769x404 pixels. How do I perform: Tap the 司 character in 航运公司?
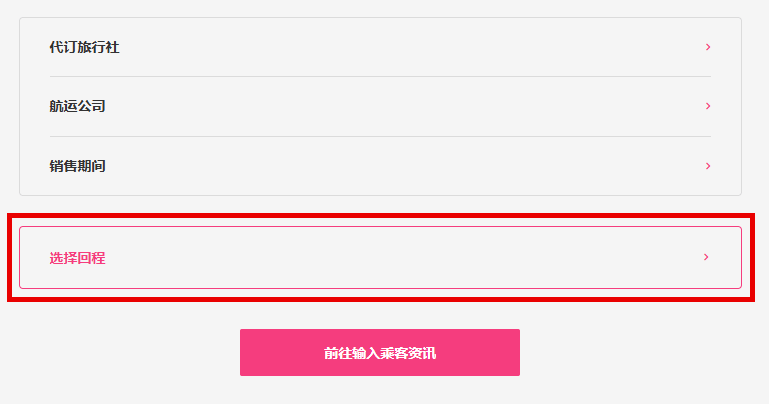point(99,106)
